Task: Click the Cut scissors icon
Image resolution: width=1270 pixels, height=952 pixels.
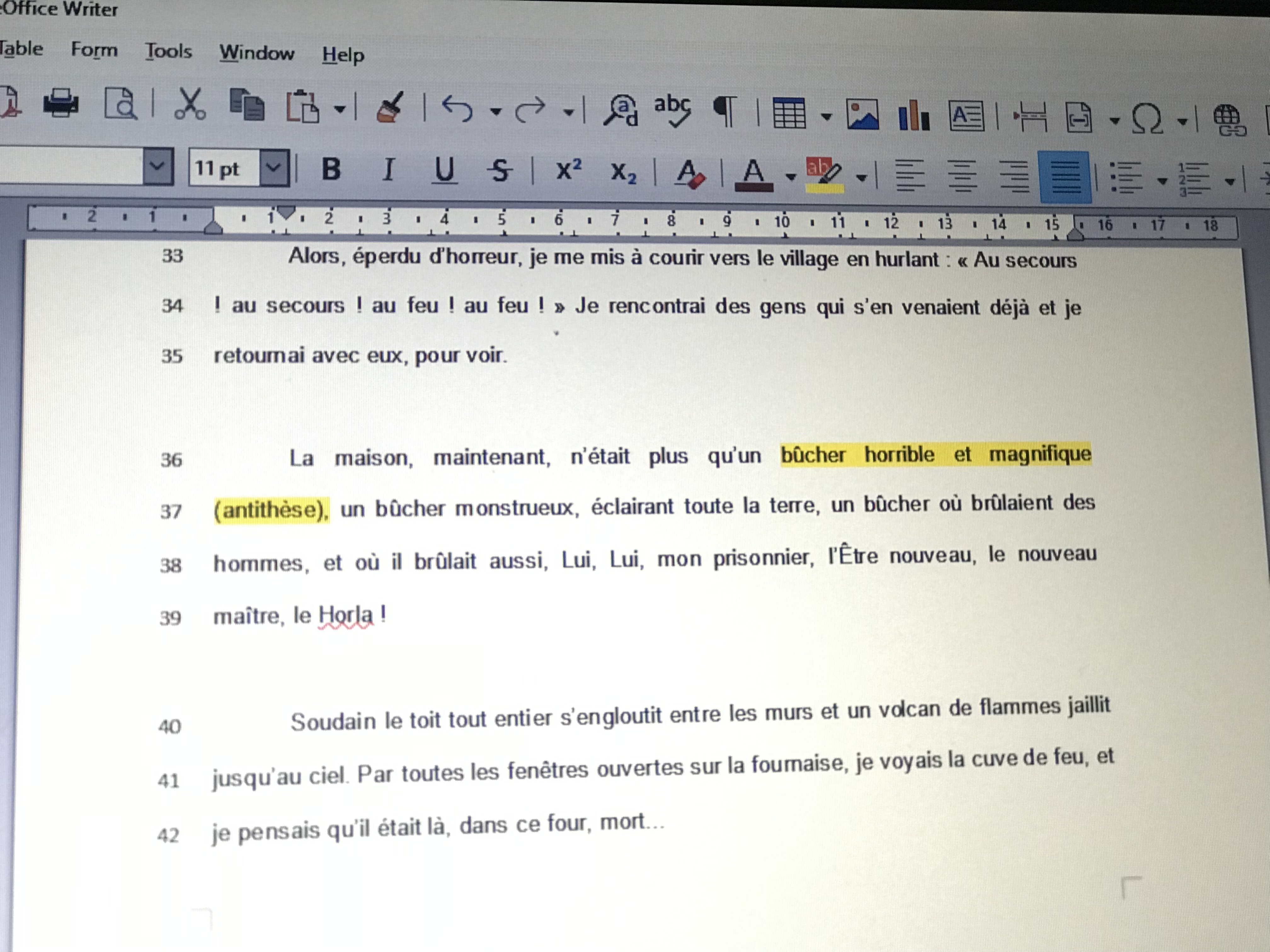Action: pos(190,105)
